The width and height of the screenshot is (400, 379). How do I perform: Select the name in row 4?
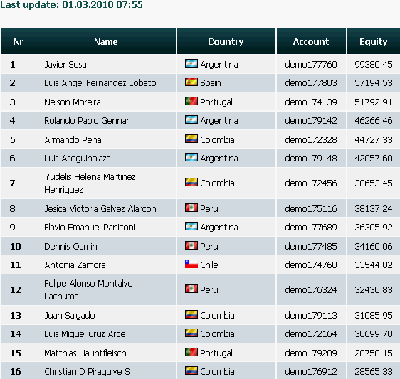click(x=86, y=120)
